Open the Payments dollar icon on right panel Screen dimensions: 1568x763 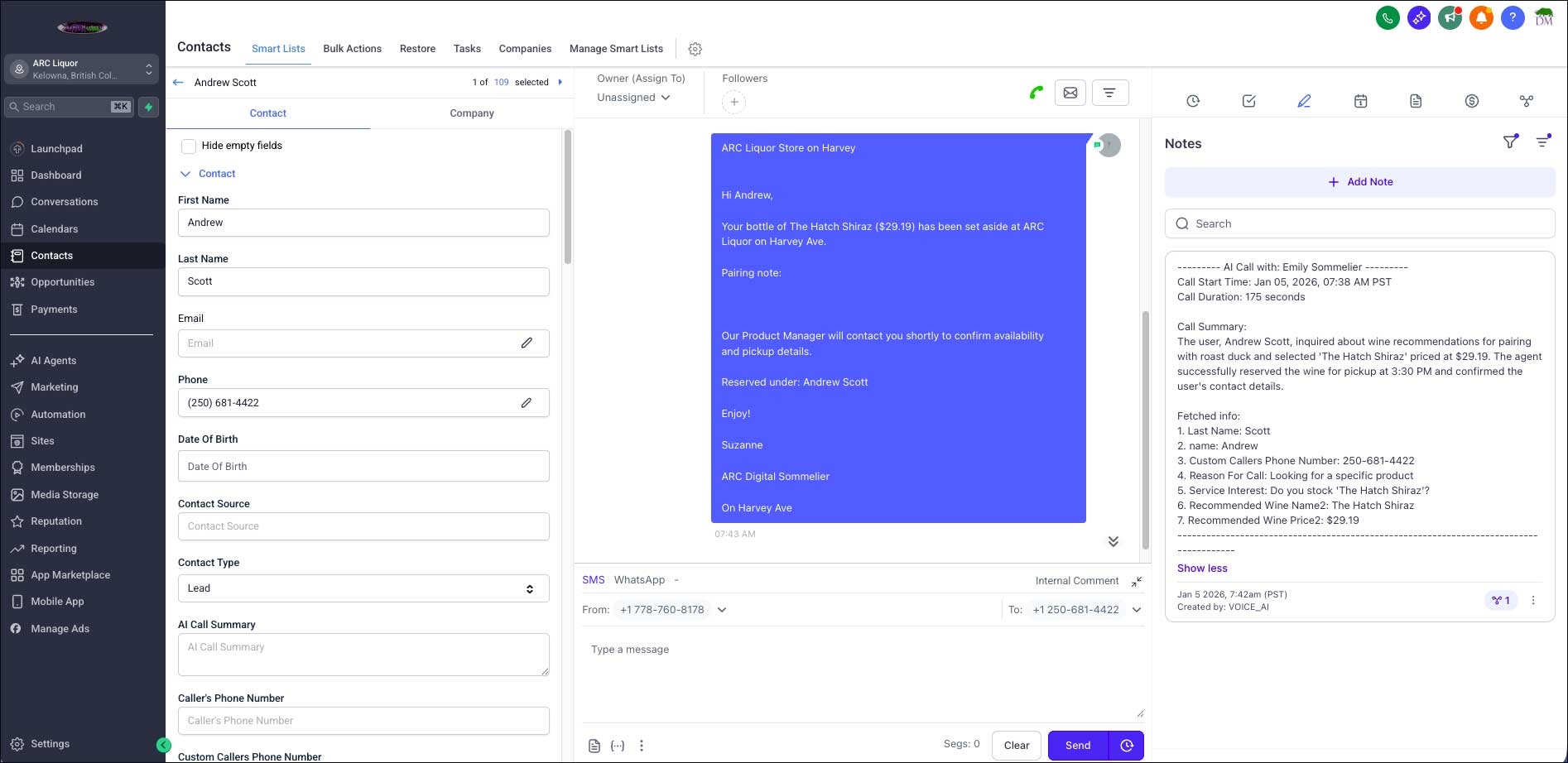click(1472, 100)
